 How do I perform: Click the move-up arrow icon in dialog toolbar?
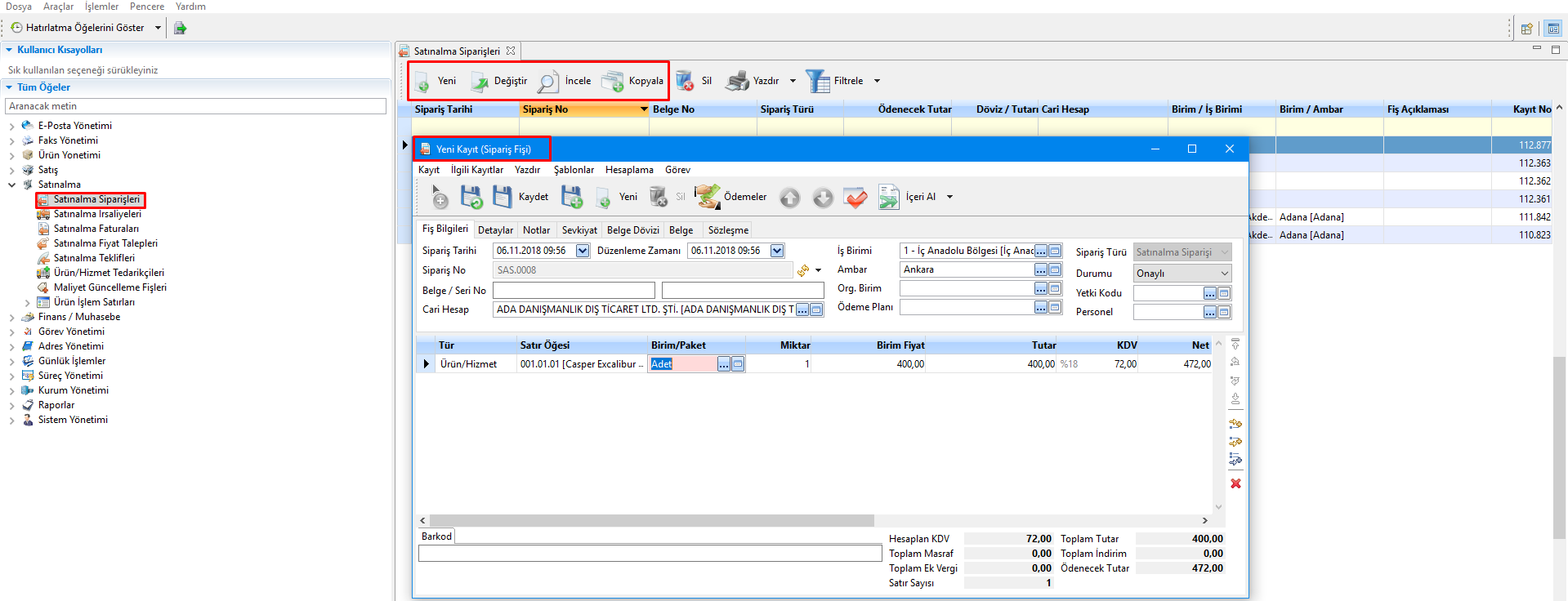pos(789,198)
